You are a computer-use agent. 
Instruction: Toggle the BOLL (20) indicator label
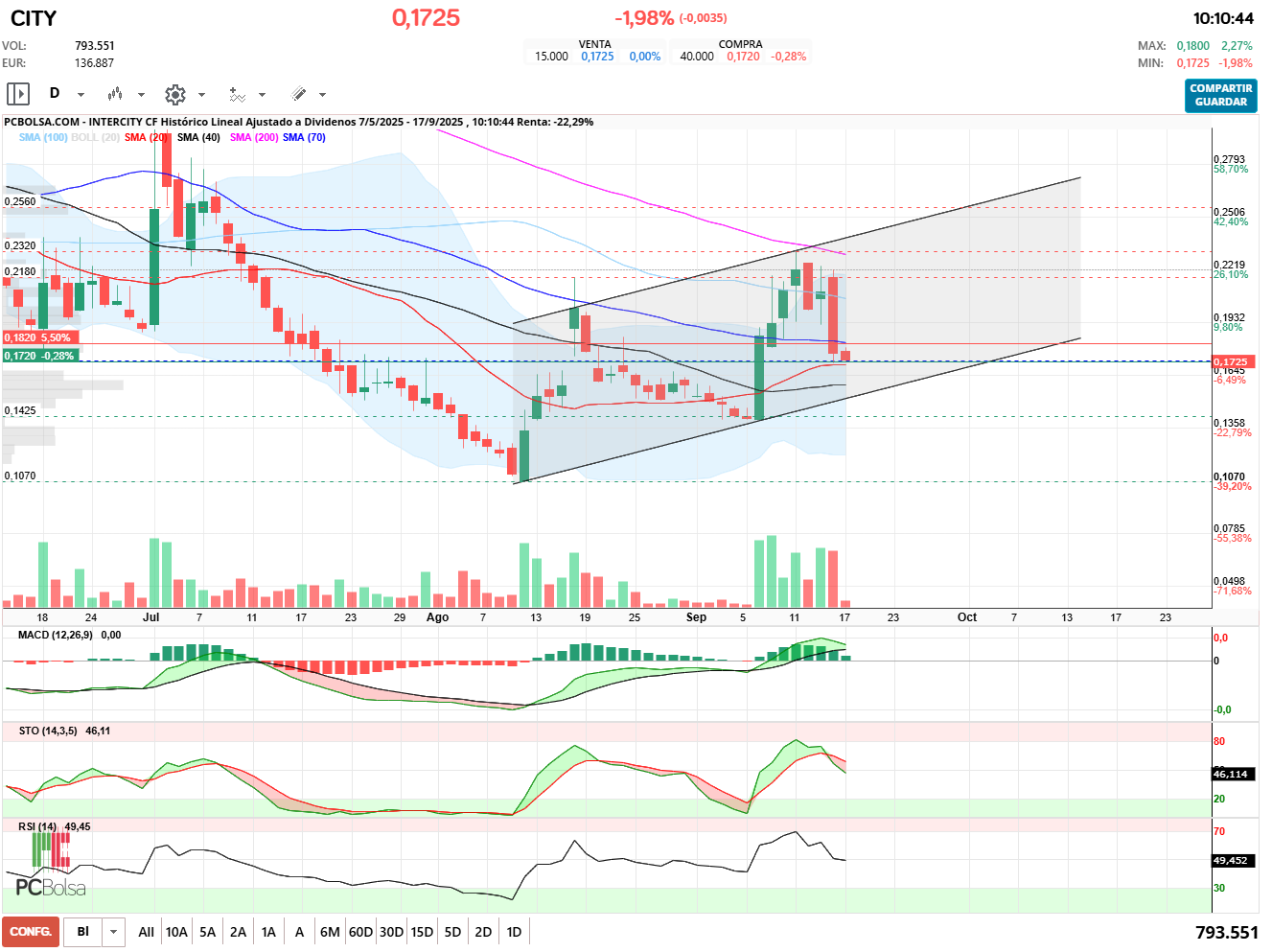[x=96, y=137]
